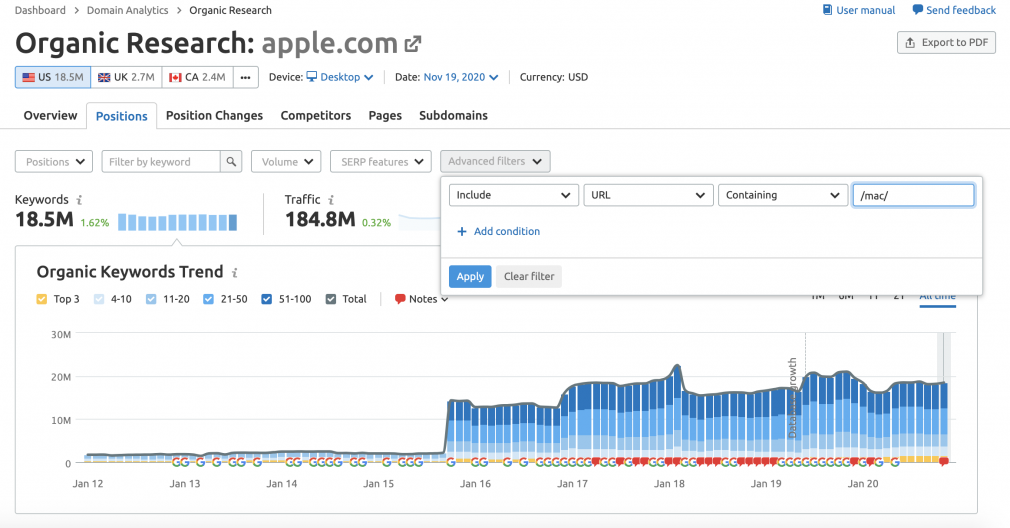Screen dimensions: 1010x528
Task: Open the User manual book icon link
Action: [828, 10]
